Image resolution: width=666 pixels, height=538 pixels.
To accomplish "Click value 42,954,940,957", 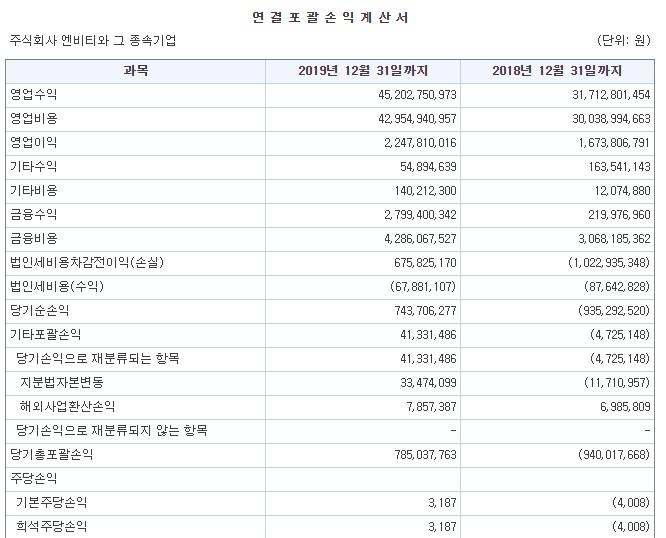I will [x=417, y=118].
